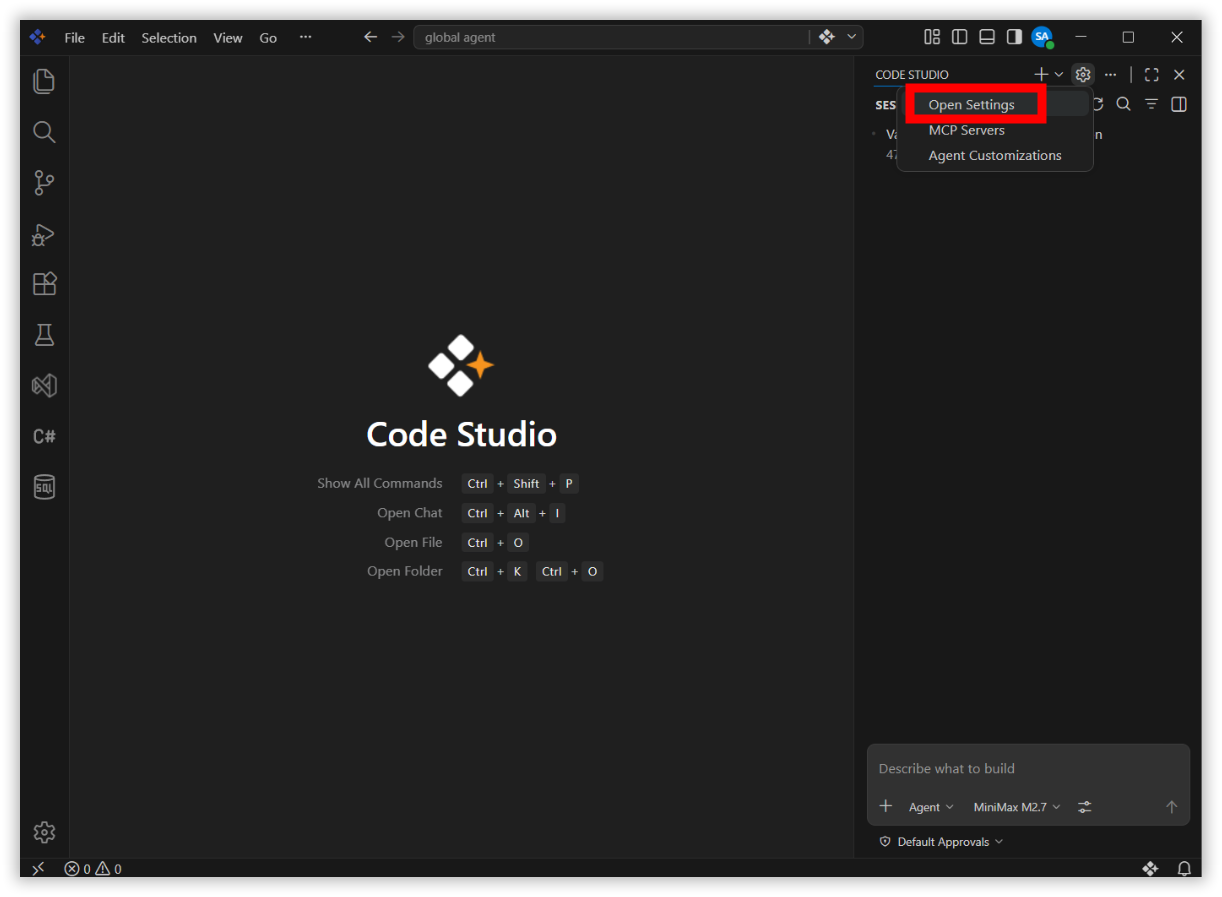Click the remote window indicator in status bar
Viewport: 1222px width, 897px height.
coord(38,869)
